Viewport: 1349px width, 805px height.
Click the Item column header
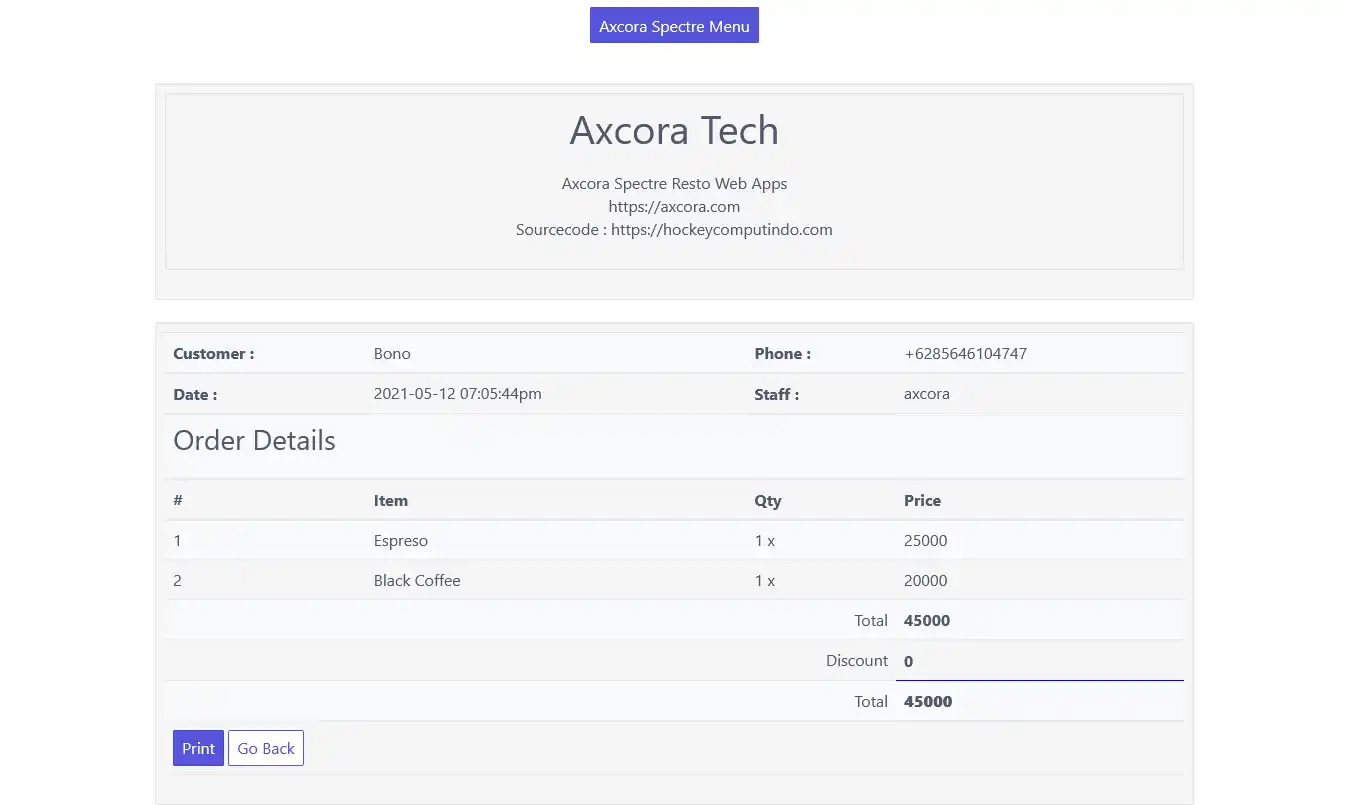(391, 501)
